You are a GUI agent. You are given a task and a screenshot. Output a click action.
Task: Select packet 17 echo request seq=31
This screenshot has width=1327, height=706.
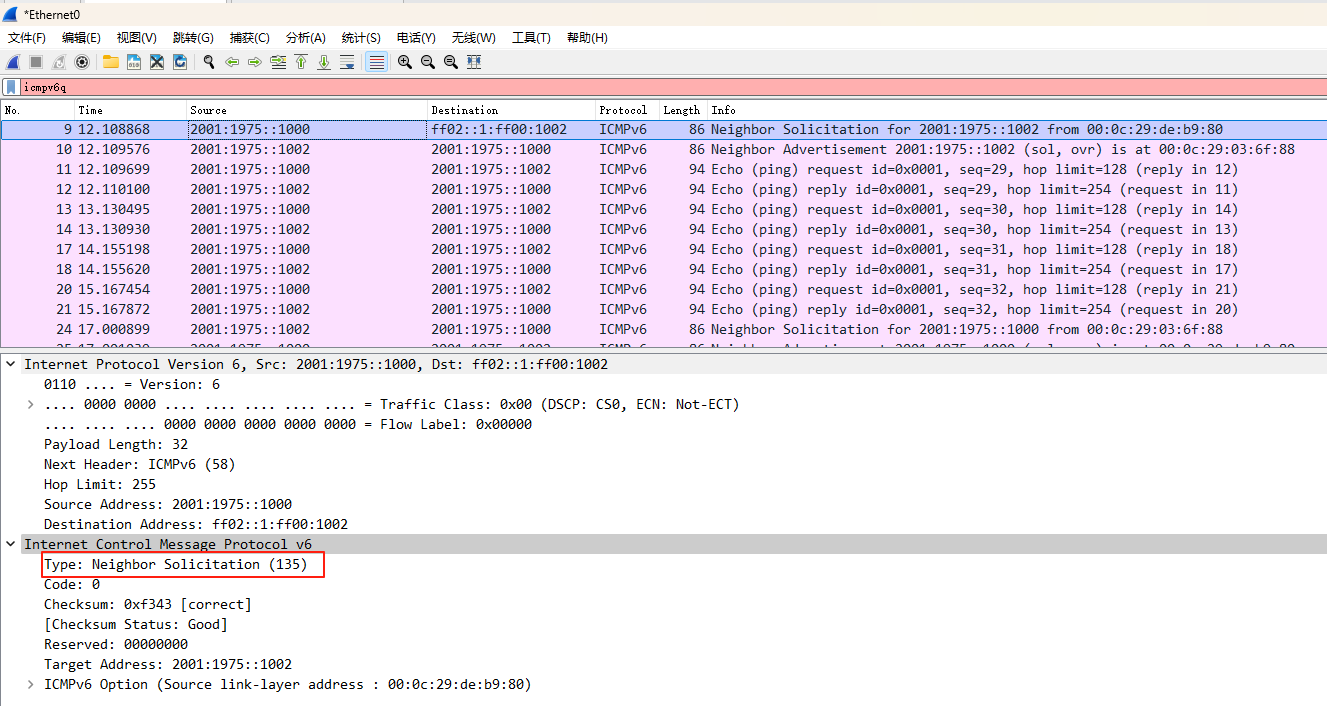pyautogui.click(x=663, y=249)
